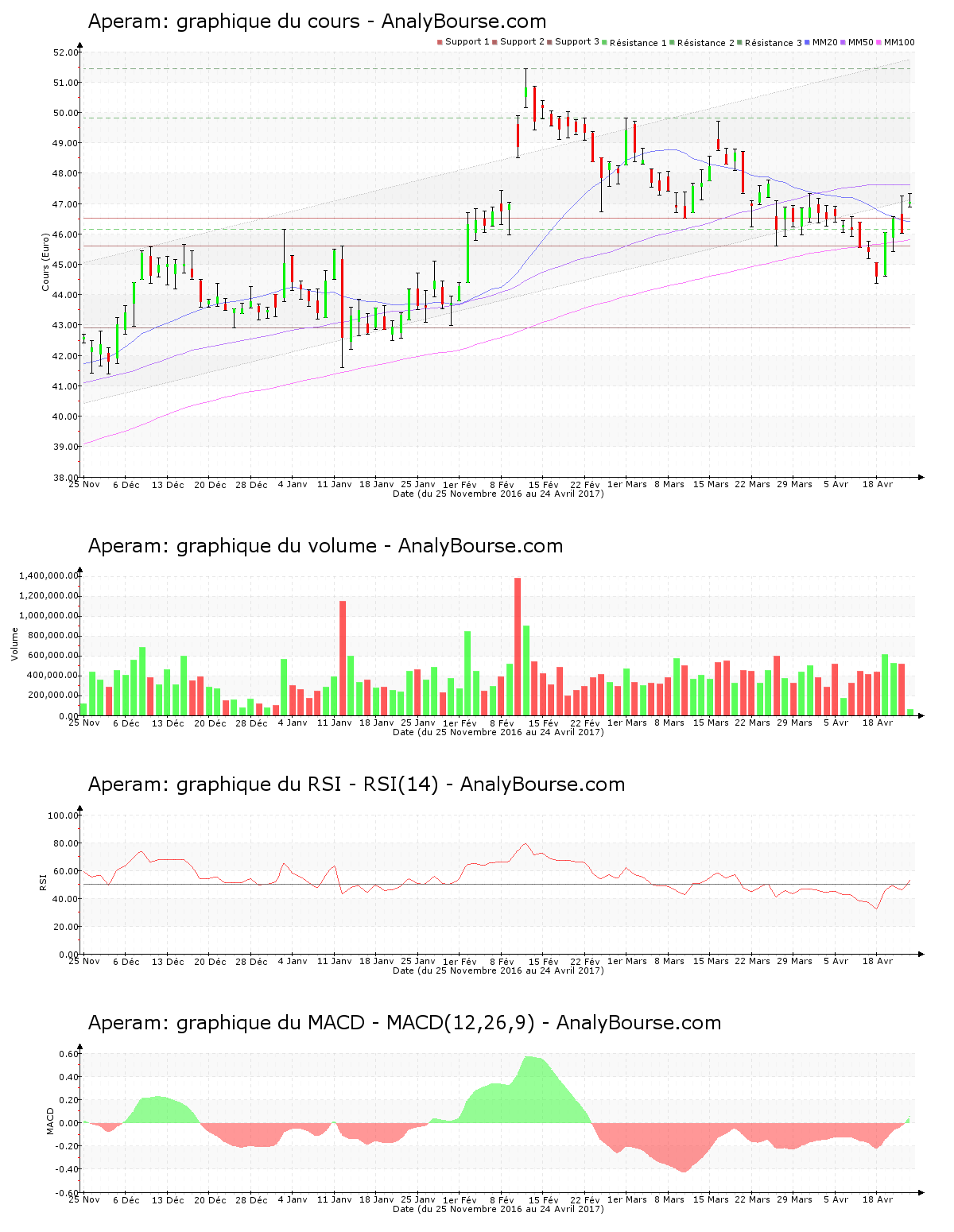The image size is (954, 1232).
Task: Click the MM20 legend color square
Action: (x=808, y=42)
